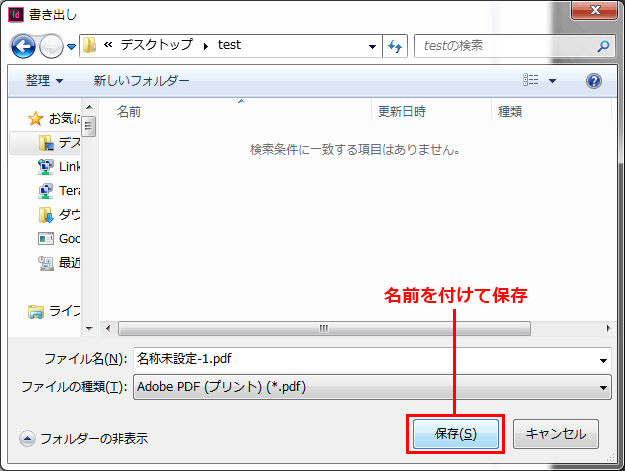This screenshot has width=625, height=471.
Task: Open the file name history dropdown arrow
Action: click(603, 359)
